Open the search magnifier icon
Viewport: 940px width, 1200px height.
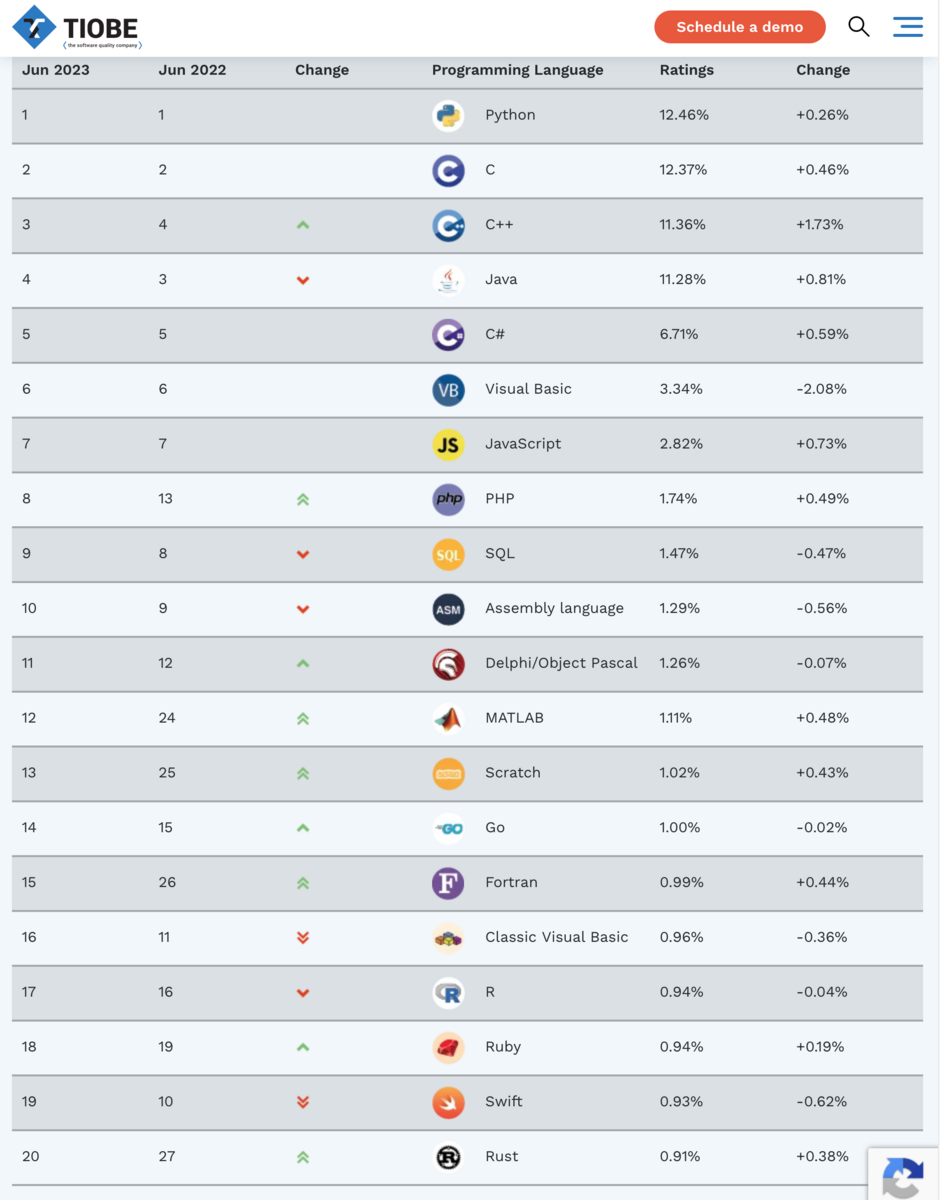tap(858, 27)
